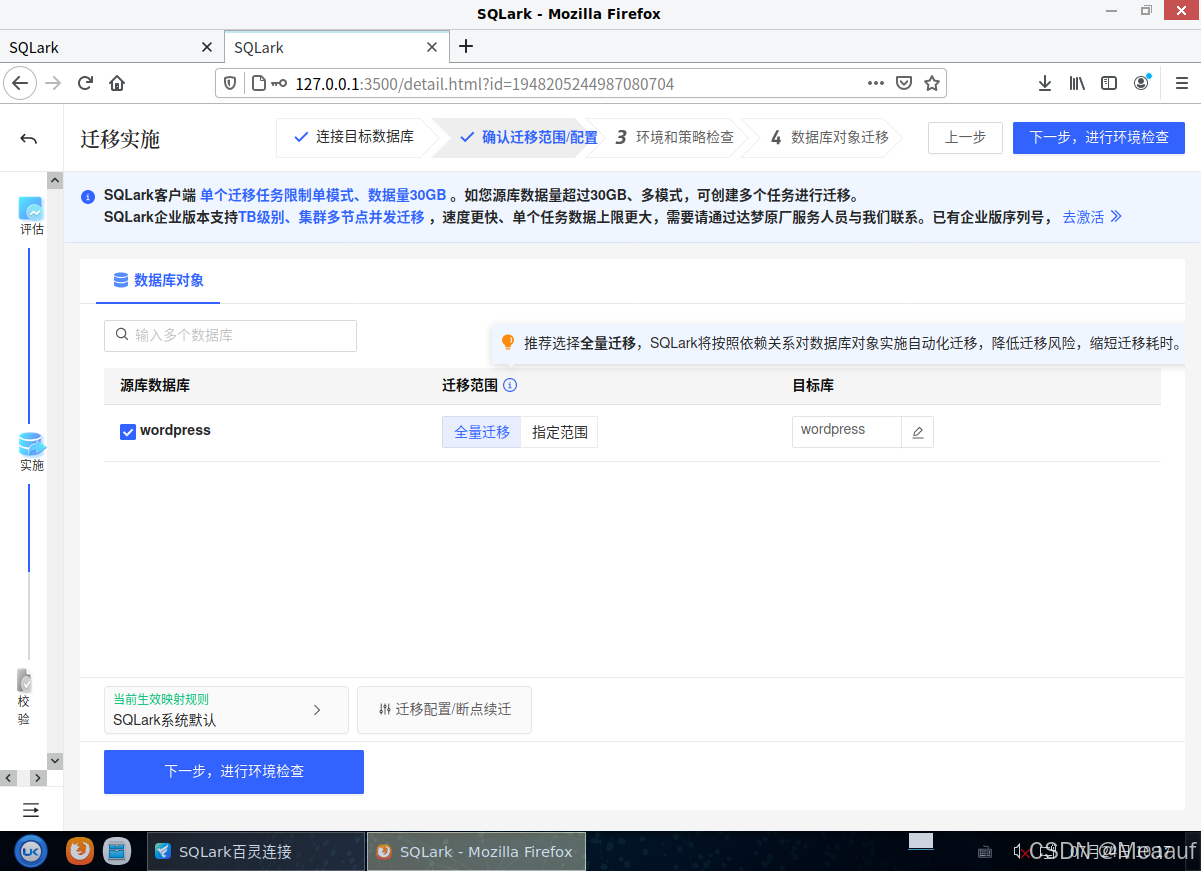Click top 下一步，进行环境检查 button
Screen dimensions: 1201x871
point(1099,138)
